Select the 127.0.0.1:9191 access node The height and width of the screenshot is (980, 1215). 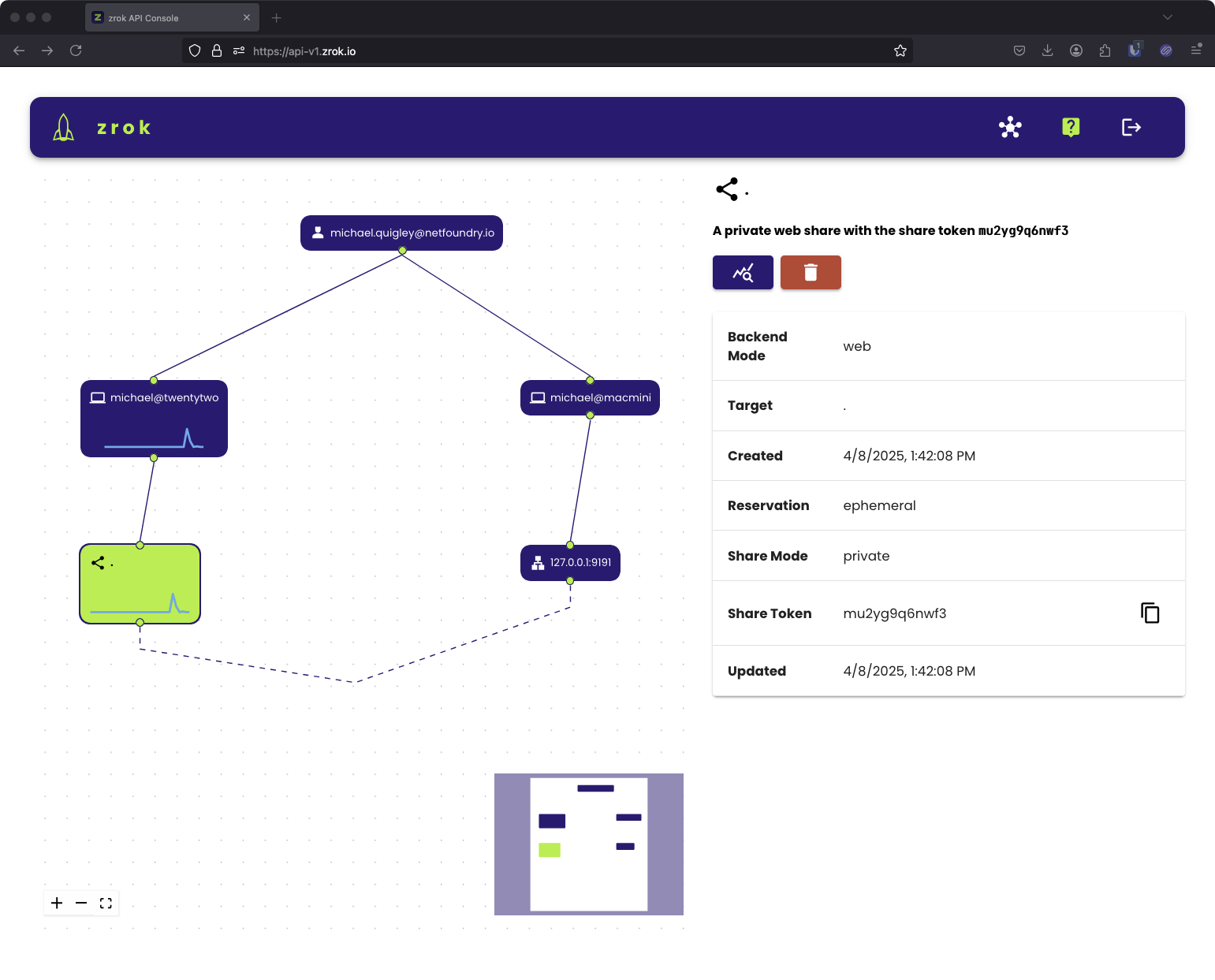(x=570, y=563)
